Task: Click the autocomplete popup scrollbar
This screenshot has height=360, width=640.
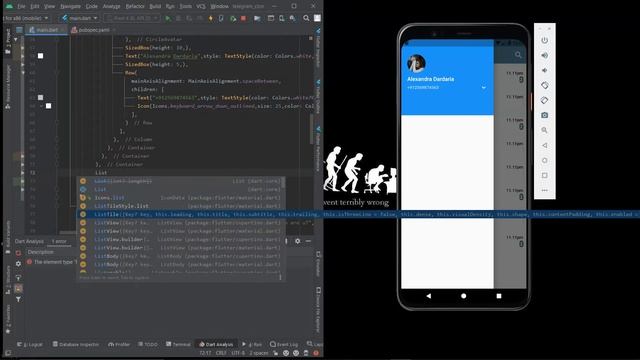Action: [283, 182]
